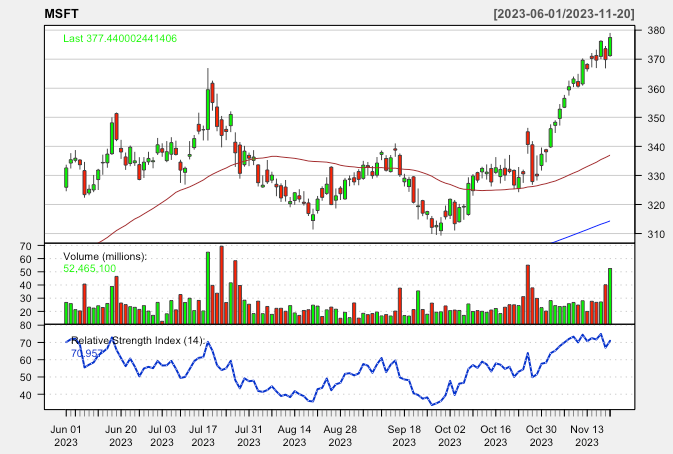Viewport: 673px width, 454px height.
Task: Click the final green candlestick near 377
Action: click(x=610, y=45)
